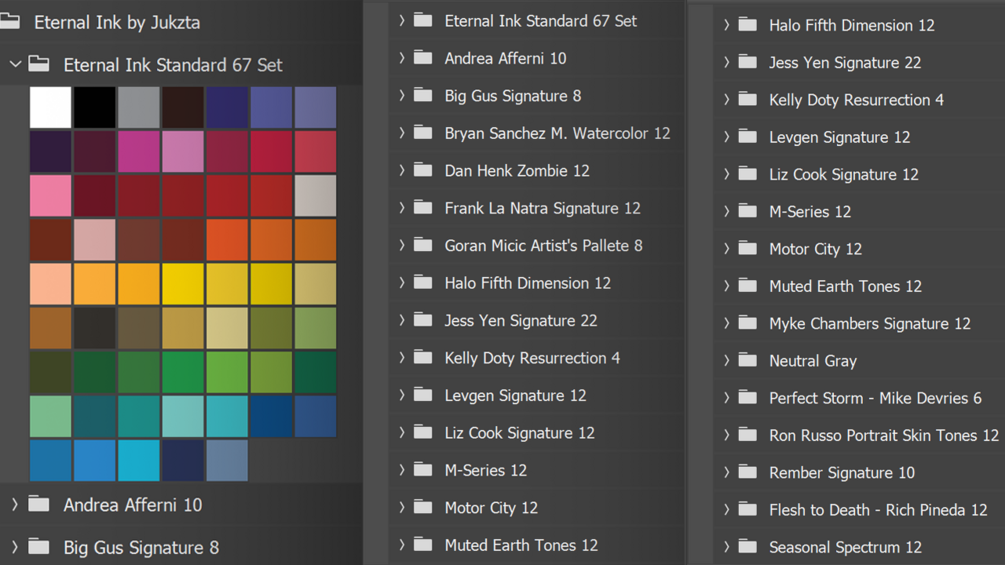
Task: Select the Frank La Natra Signature 12 label
Action: coord(543,208)
